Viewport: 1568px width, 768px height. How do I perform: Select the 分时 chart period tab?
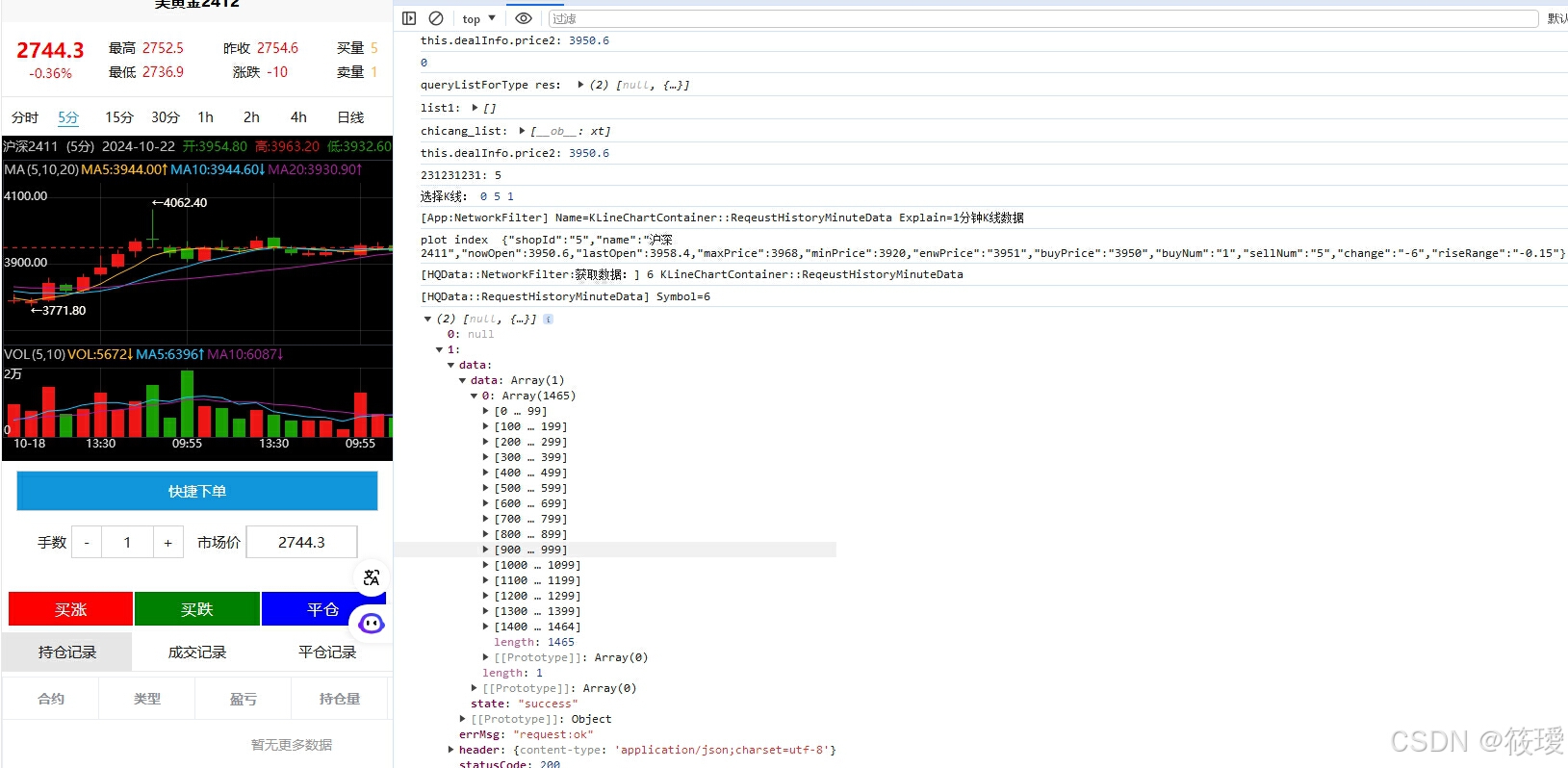pos(25,117)
